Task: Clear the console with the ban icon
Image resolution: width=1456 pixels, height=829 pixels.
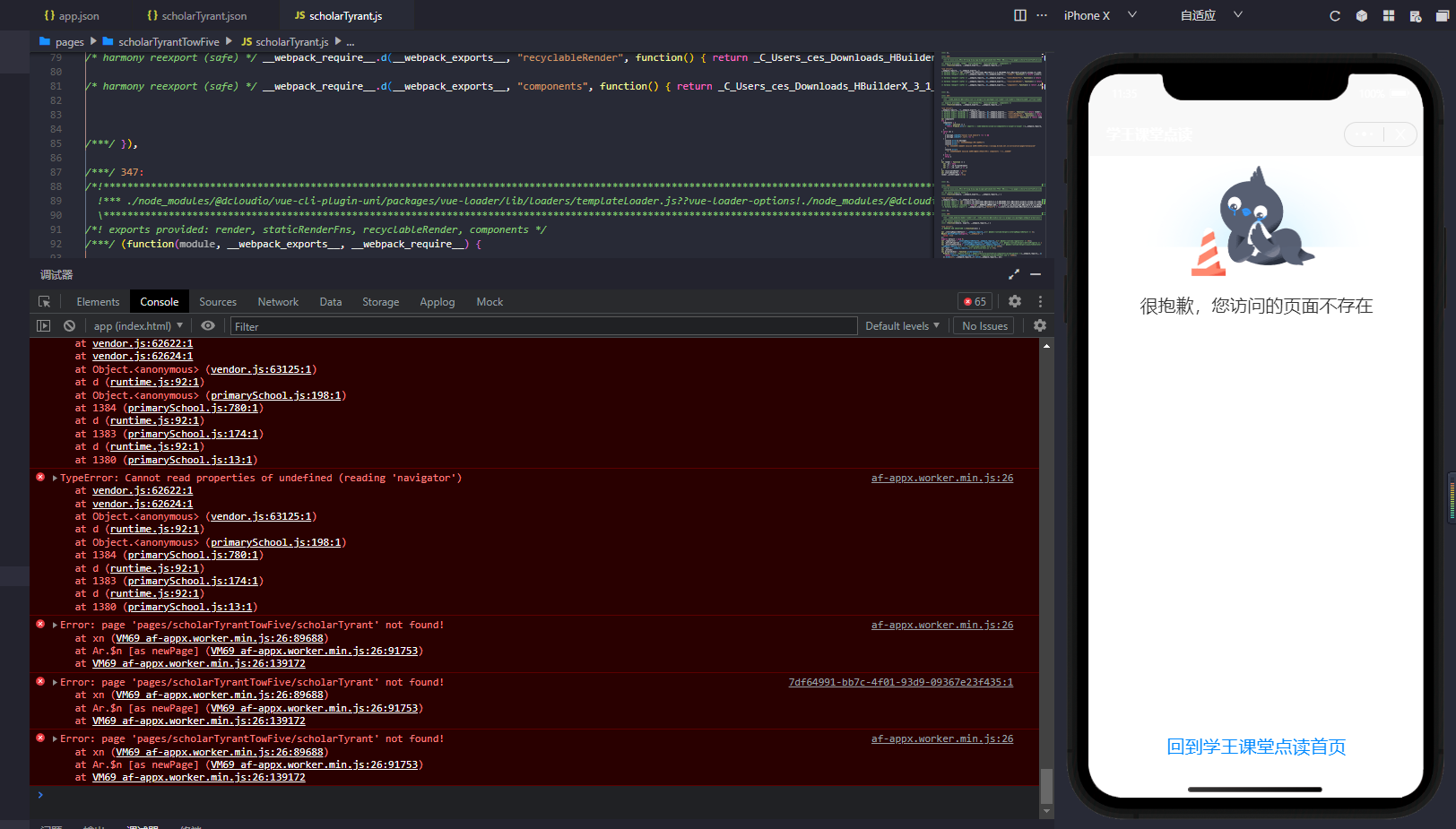Action: tap(69, 326)
